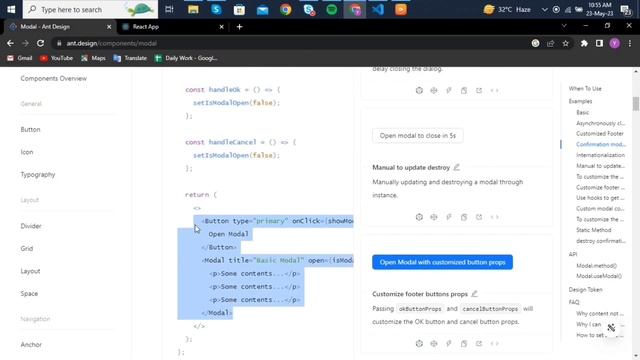Reload the page with browser refresh icon

(x=40, y=43)
